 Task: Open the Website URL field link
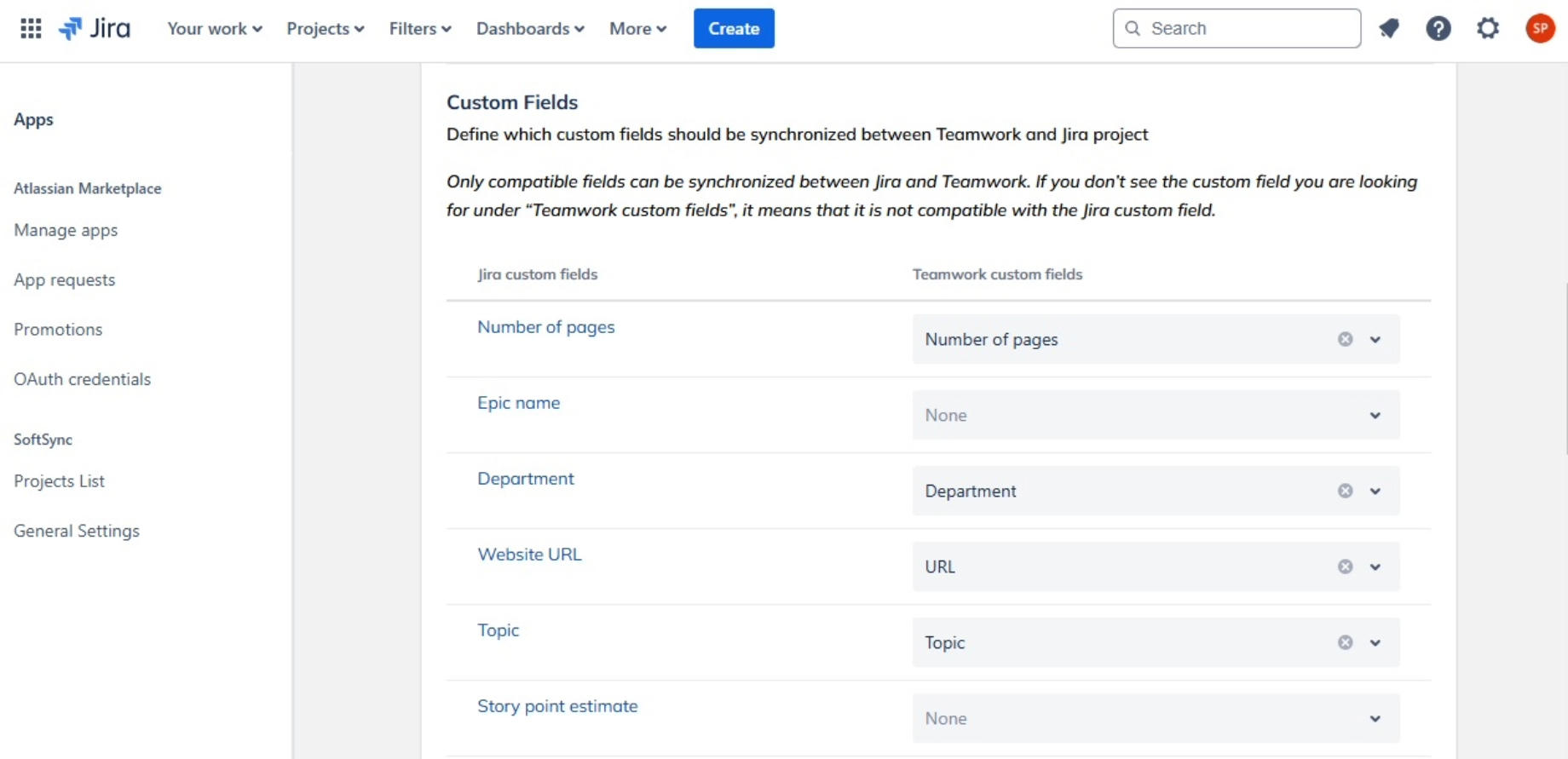529,554
